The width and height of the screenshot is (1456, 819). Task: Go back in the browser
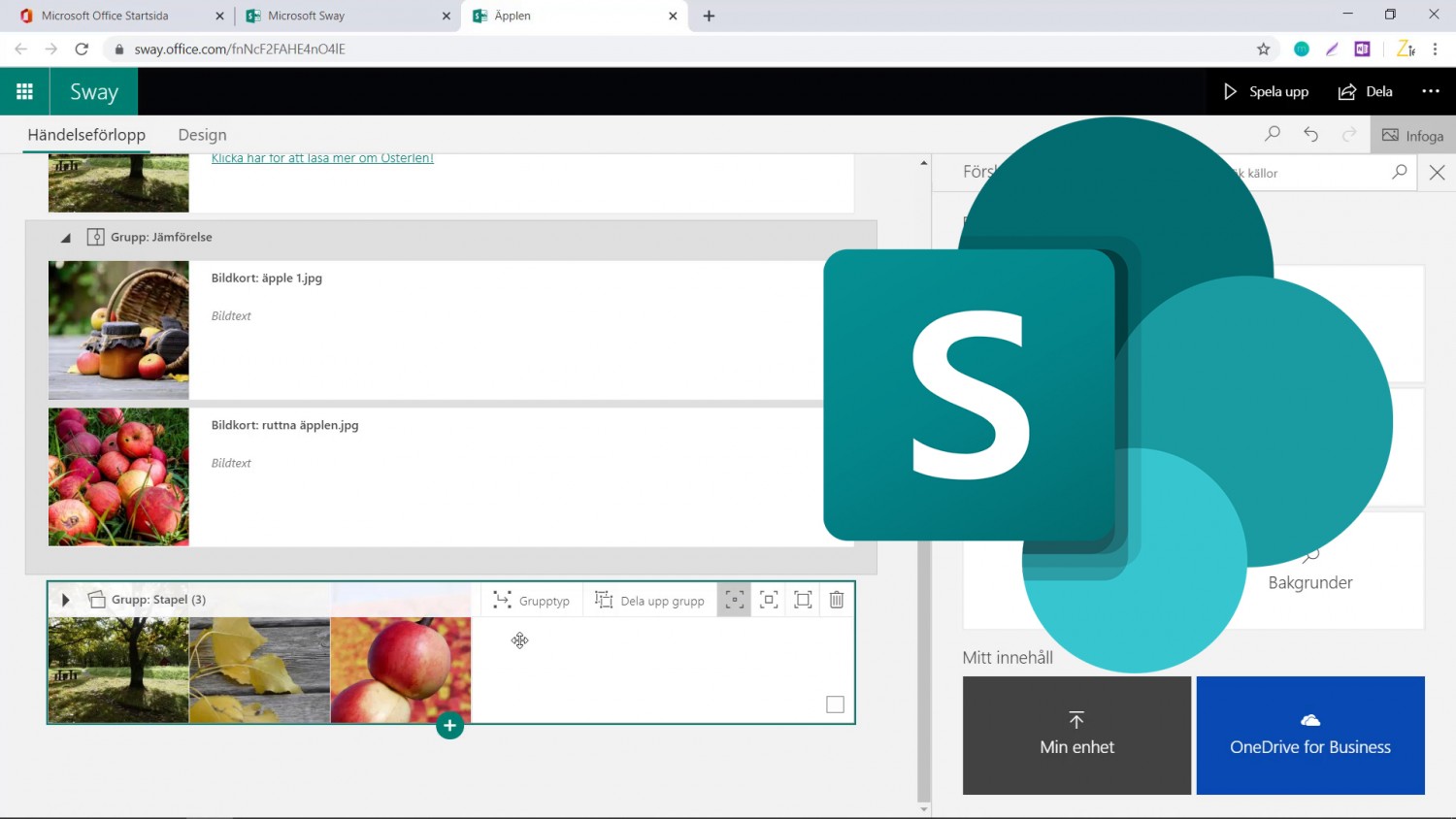point(20,49)
